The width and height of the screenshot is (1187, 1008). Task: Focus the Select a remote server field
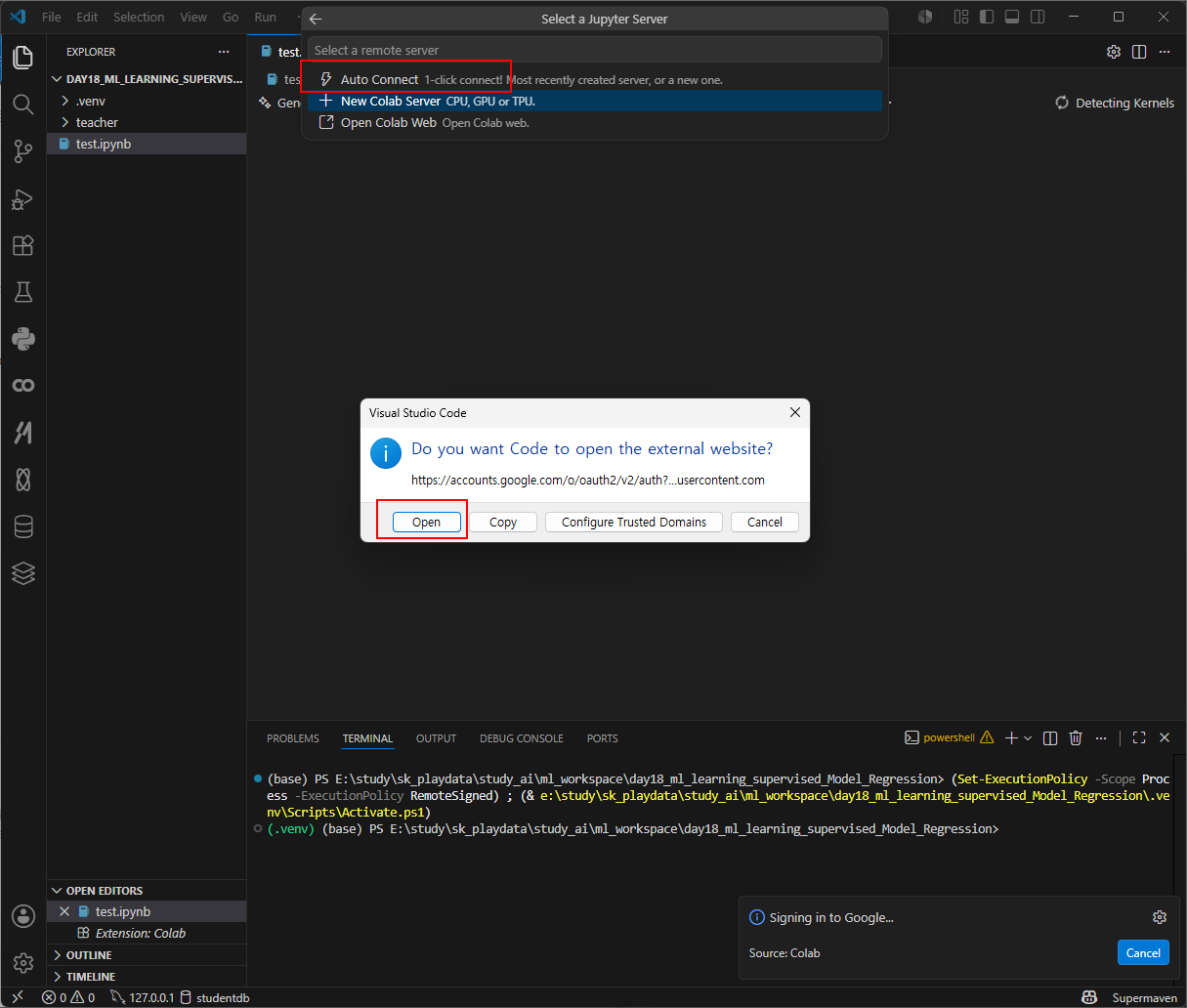pyautogui.click(x=595, y=50)
